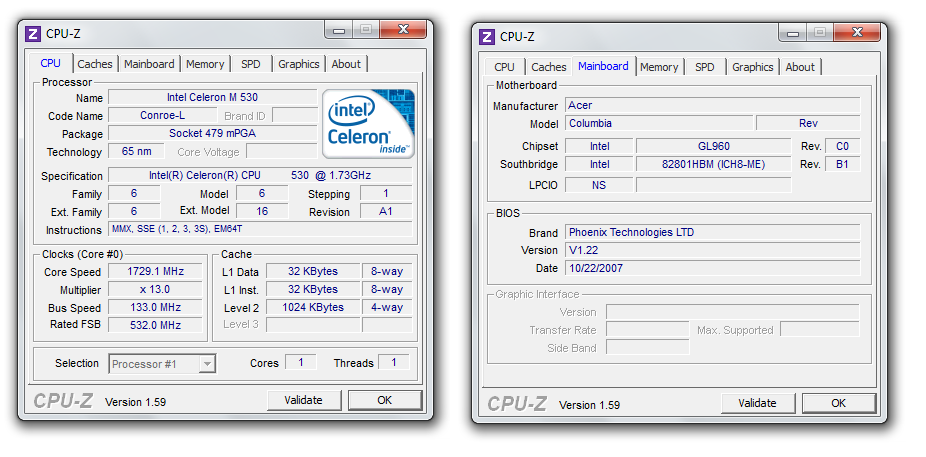Click the Conroe-L code name field
Screen dimensions: 926x457
coord(162,115)
